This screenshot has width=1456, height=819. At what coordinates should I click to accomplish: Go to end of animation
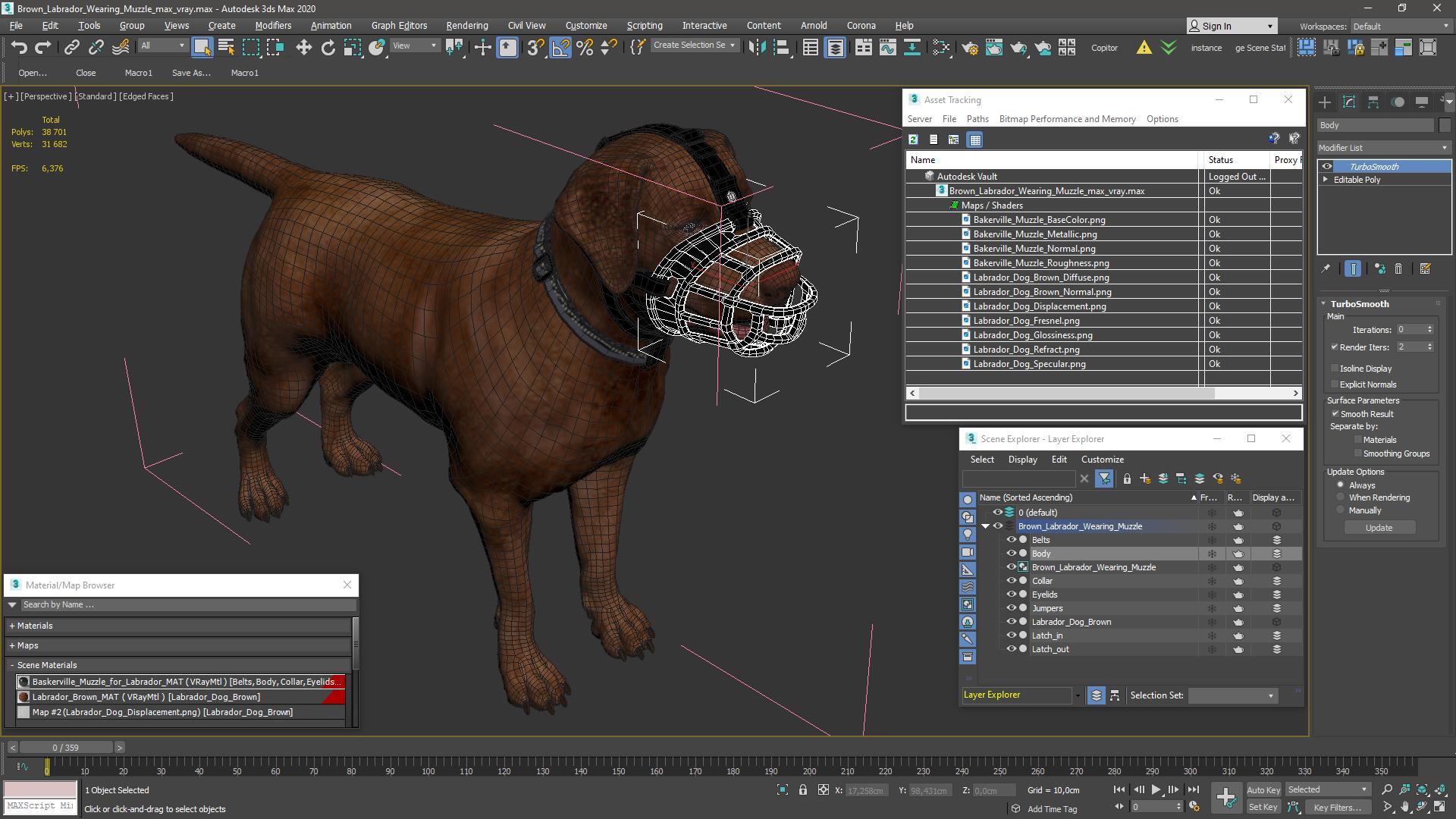[1193, 789]
